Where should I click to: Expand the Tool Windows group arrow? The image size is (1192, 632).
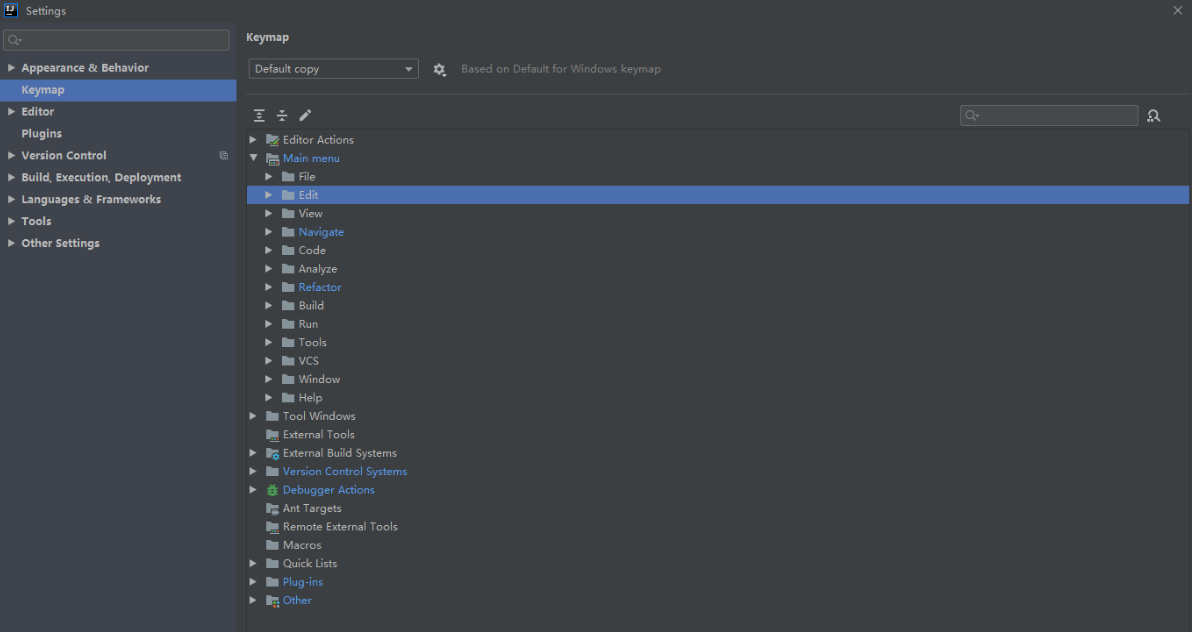[254, 416]
